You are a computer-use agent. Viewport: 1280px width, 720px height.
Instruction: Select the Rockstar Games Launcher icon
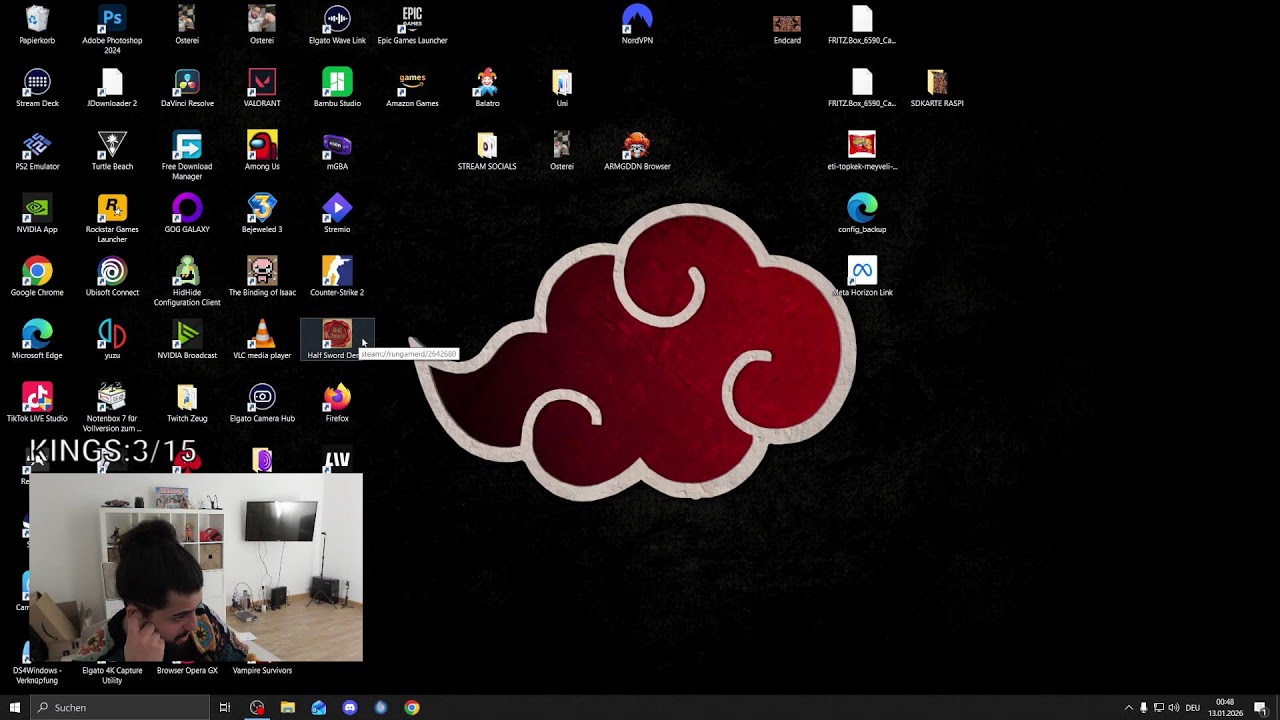[x=112, y=219]
